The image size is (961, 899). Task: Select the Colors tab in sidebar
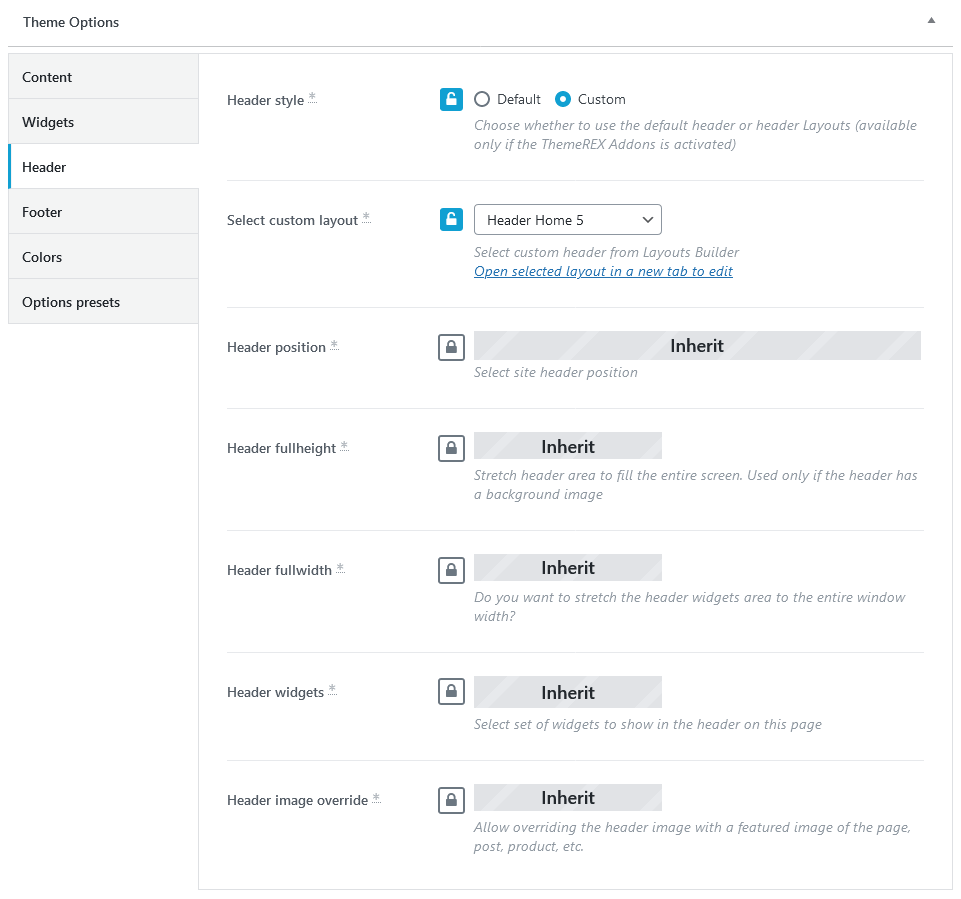coord(103,256)
